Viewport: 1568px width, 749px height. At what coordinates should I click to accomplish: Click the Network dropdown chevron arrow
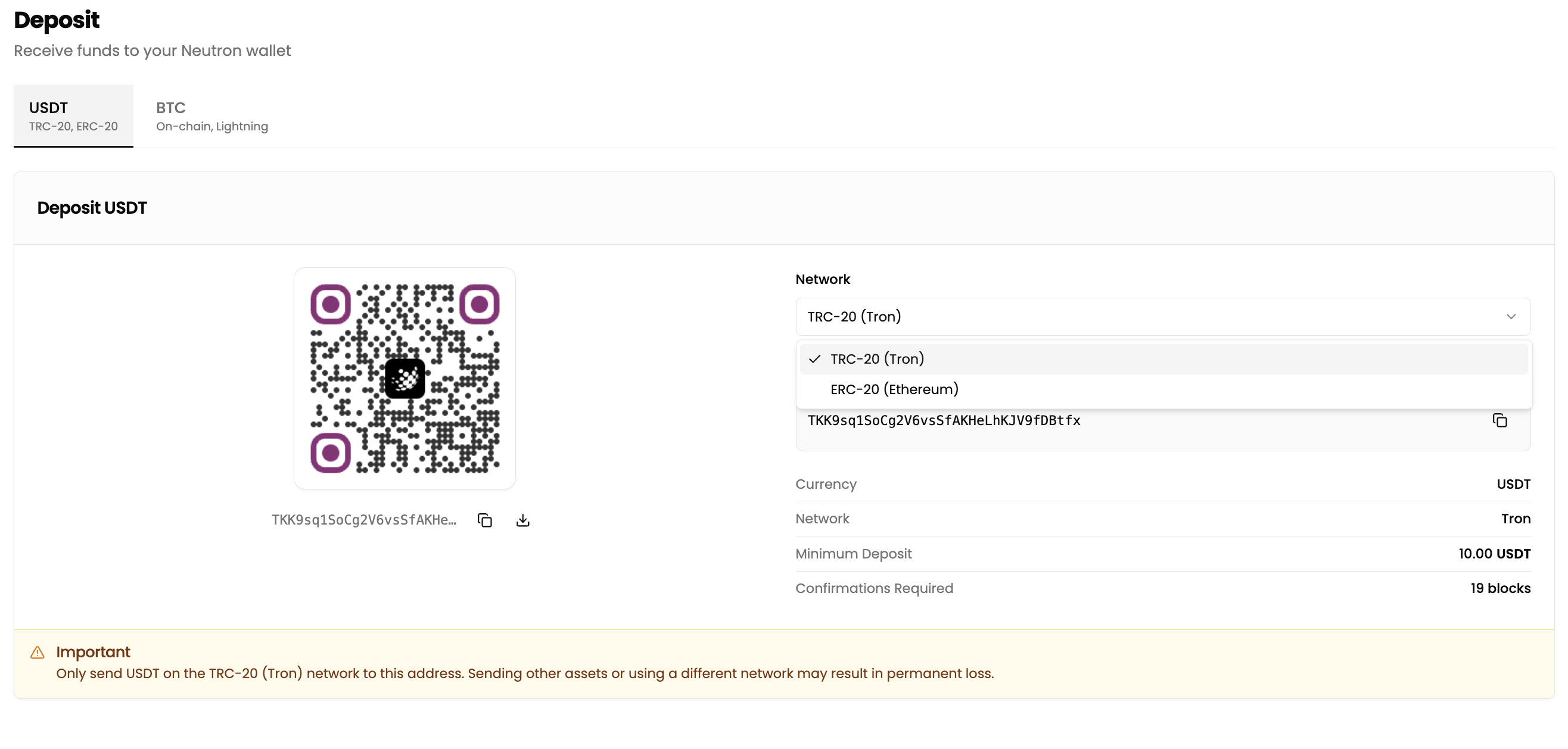click(1510, 316)
